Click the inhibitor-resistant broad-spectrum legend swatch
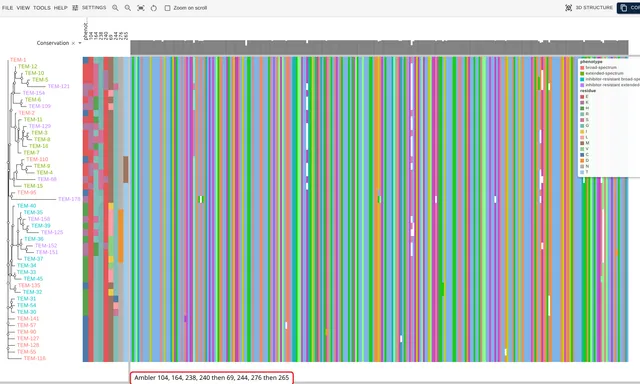The width and height of the screenshot is (640, 384). click(x=582, y=79)
